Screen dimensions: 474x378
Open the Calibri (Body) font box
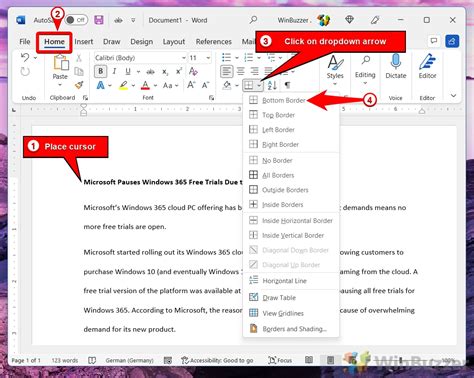pos(140,58)
